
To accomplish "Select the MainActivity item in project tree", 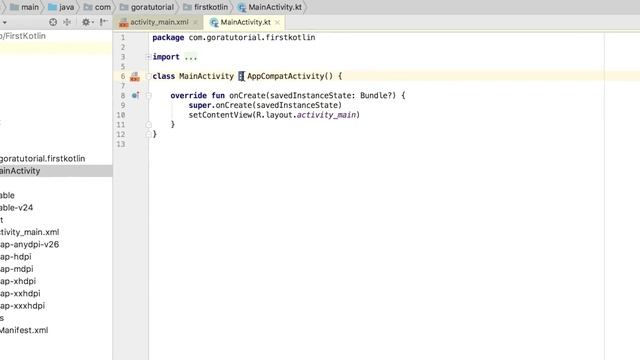I will 56,171.
